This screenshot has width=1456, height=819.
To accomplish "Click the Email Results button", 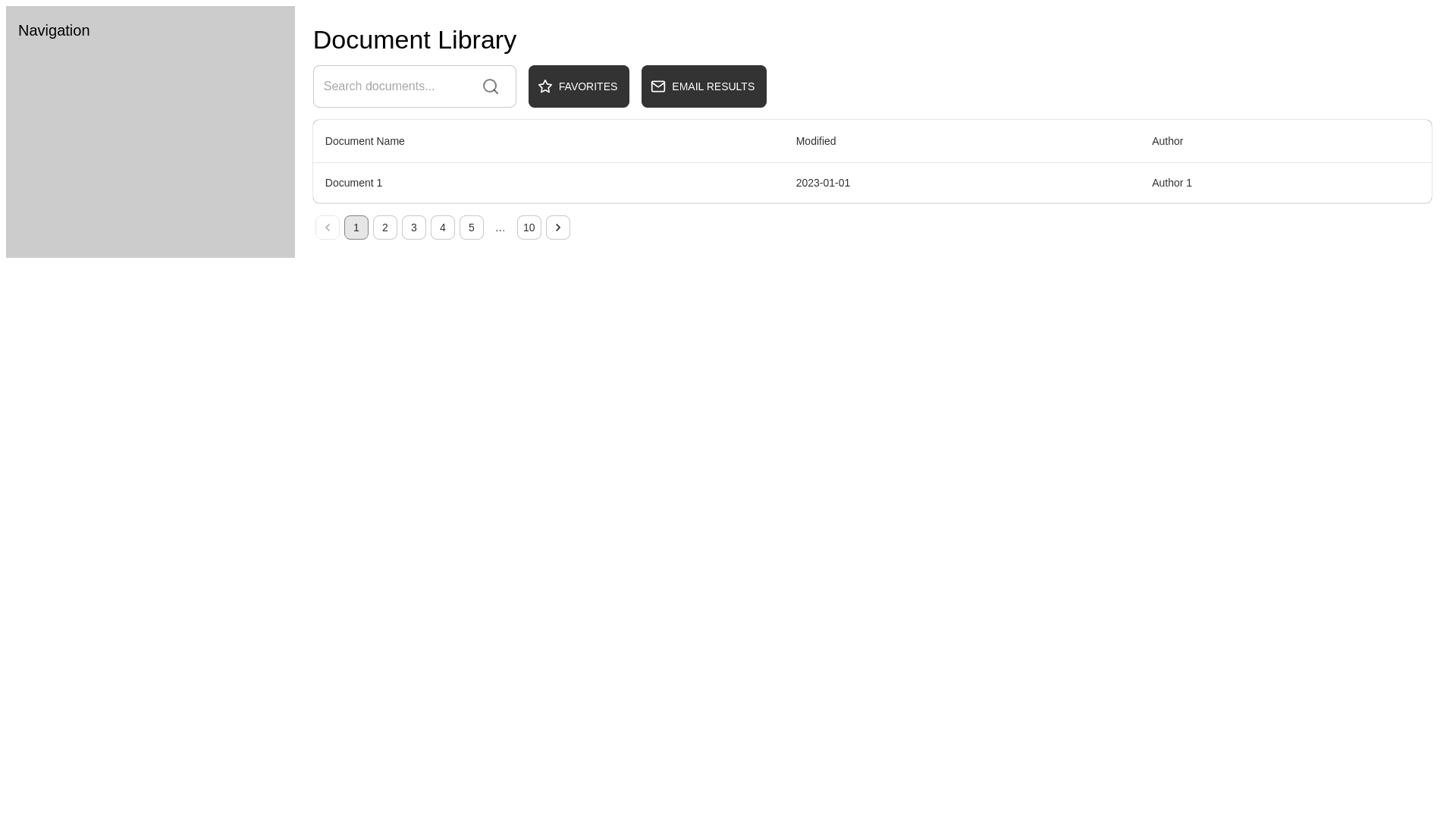I will (x=704, y=86).
